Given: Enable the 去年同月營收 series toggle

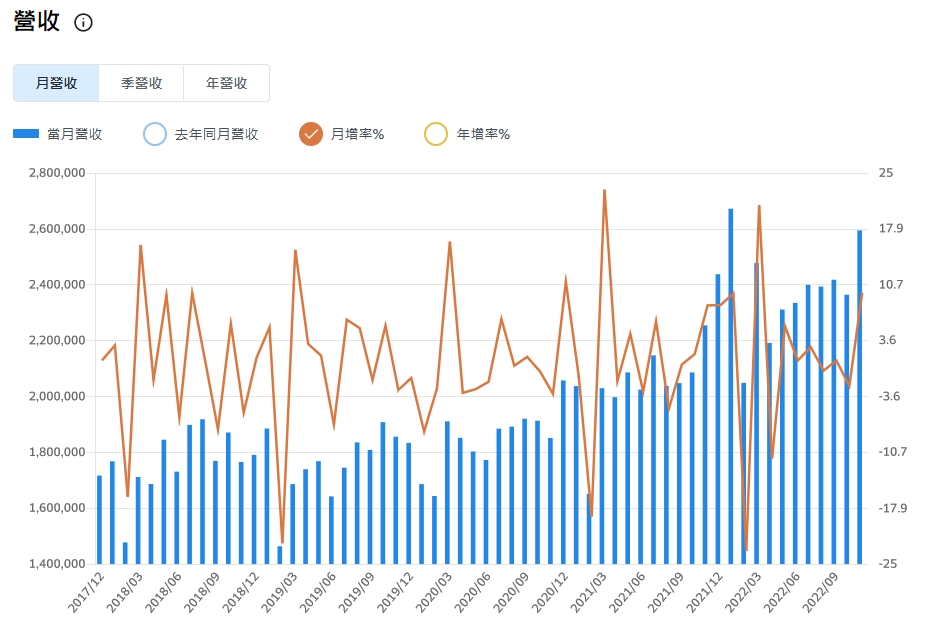Looking at the screenshot, I should [x=155, y=134].
